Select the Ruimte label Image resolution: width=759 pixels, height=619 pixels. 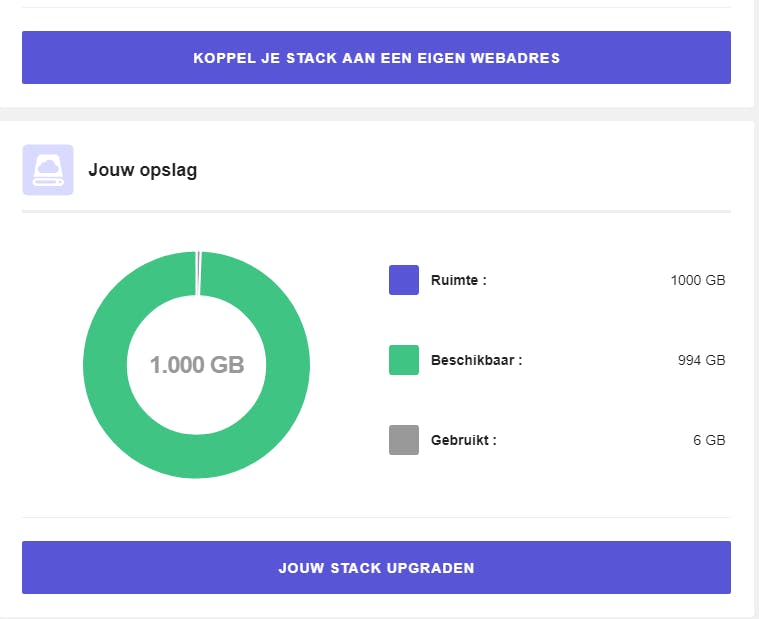tap(458, 280)
